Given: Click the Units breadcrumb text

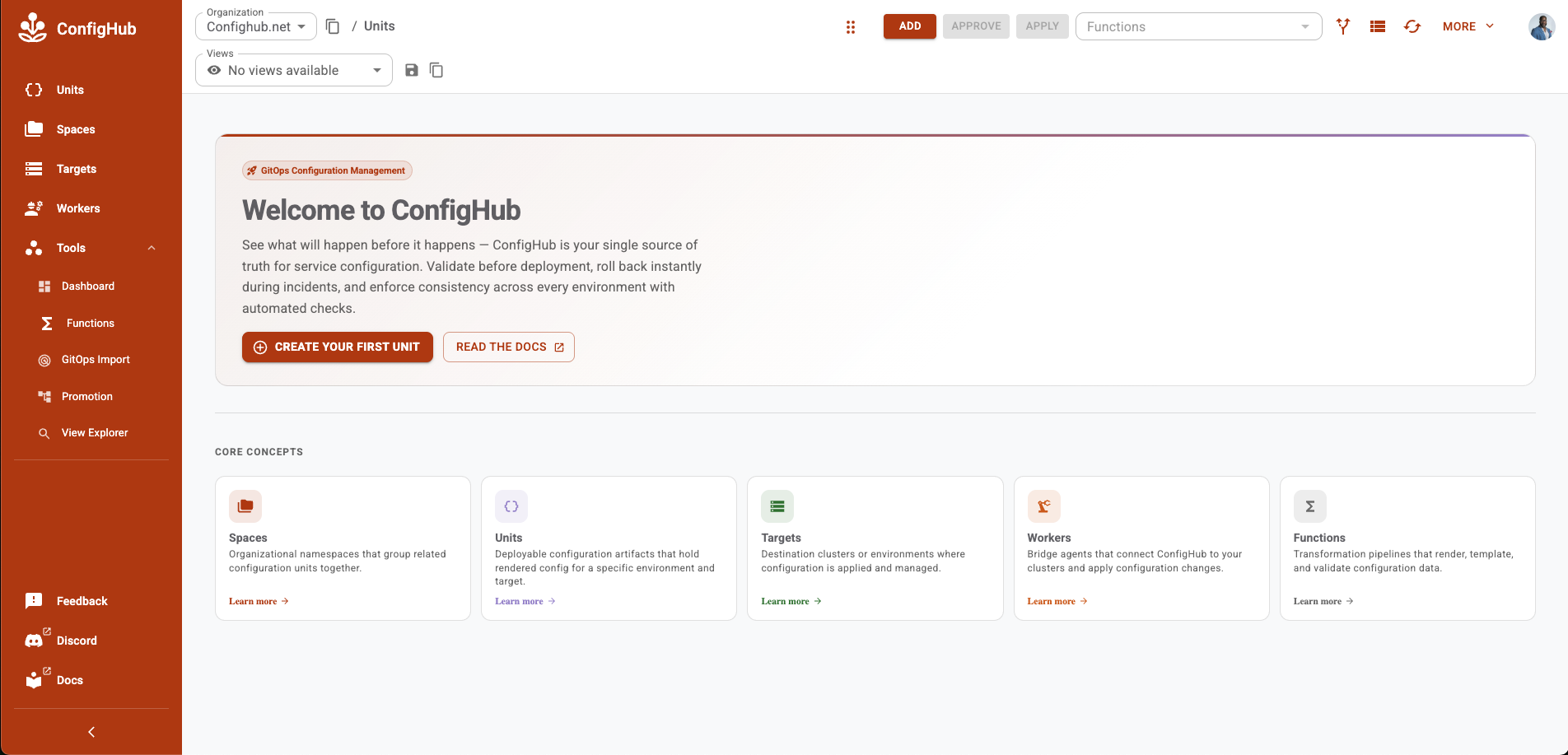Looking at the screenshot, I should click(x=380, y=26).
